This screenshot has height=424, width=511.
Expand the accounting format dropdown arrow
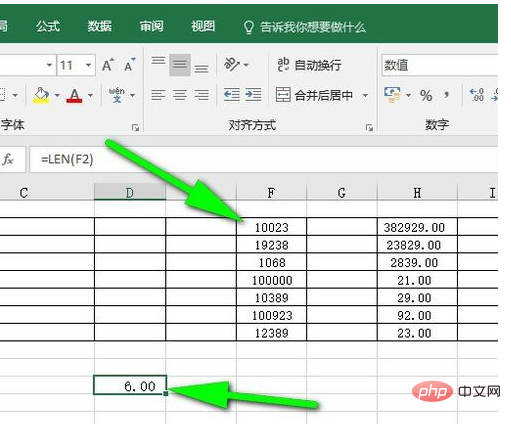(408, 95)
